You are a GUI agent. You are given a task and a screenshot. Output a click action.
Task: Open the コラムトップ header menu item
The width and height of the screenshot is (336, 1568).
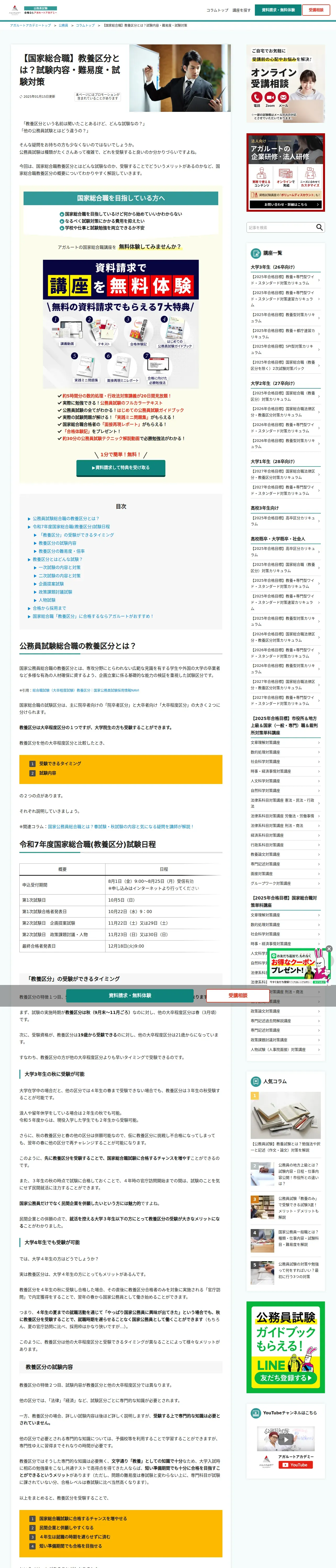click(217, 10)
